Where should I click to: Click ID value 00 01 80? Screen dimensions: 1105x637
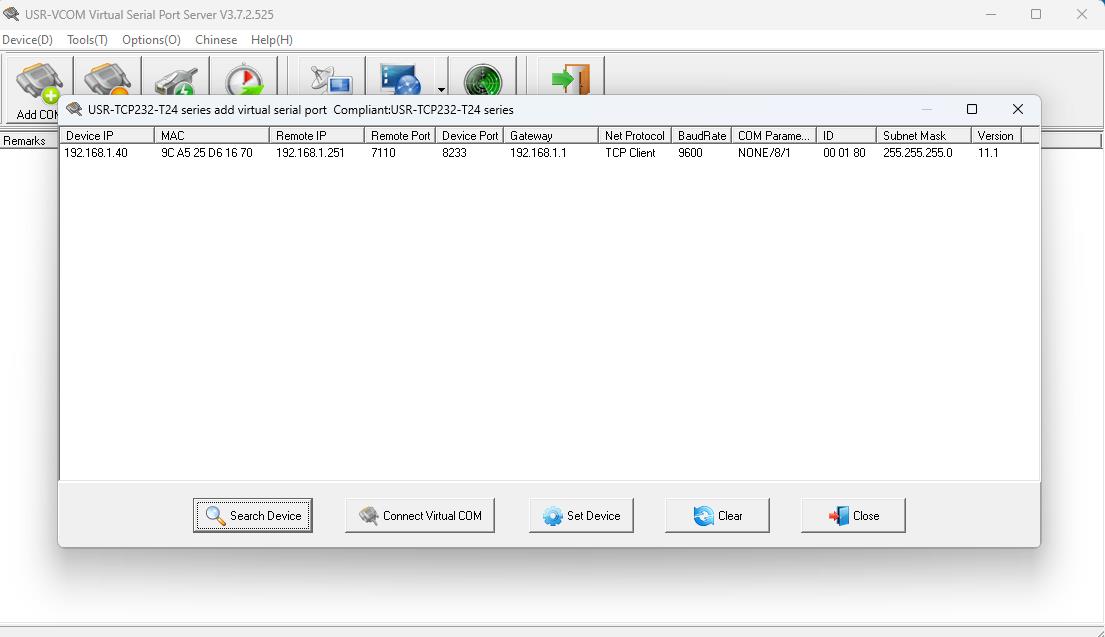[x=844, y=153]
